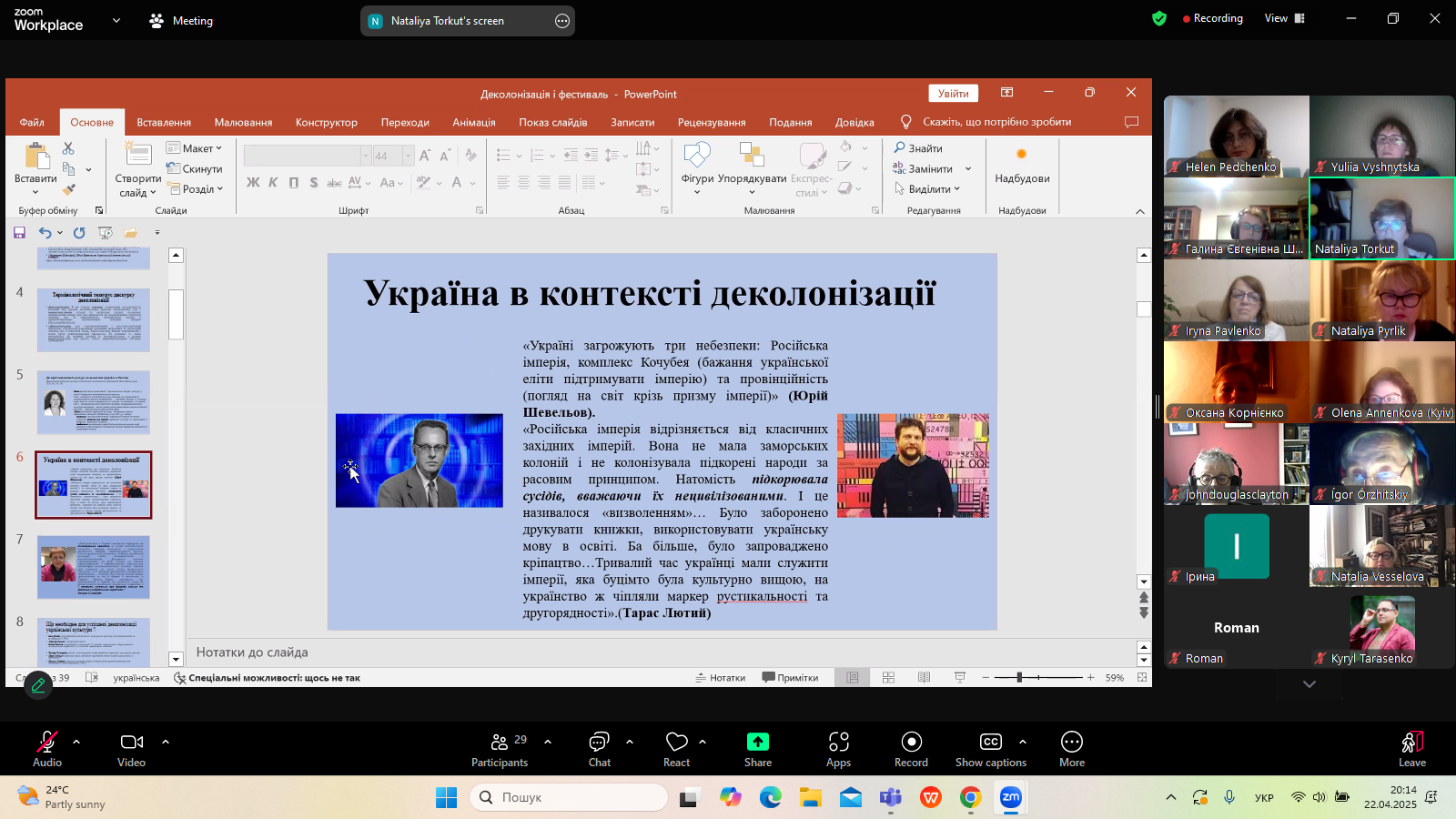Turn on the camera with Video button

click(x=132, y=749)
